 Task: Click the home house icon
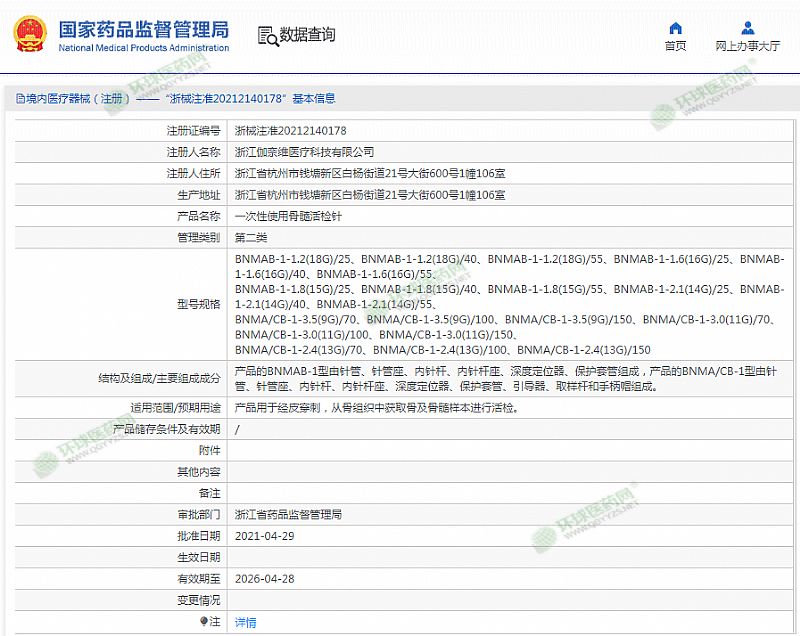pyautogui.click(x=675, y=27)
